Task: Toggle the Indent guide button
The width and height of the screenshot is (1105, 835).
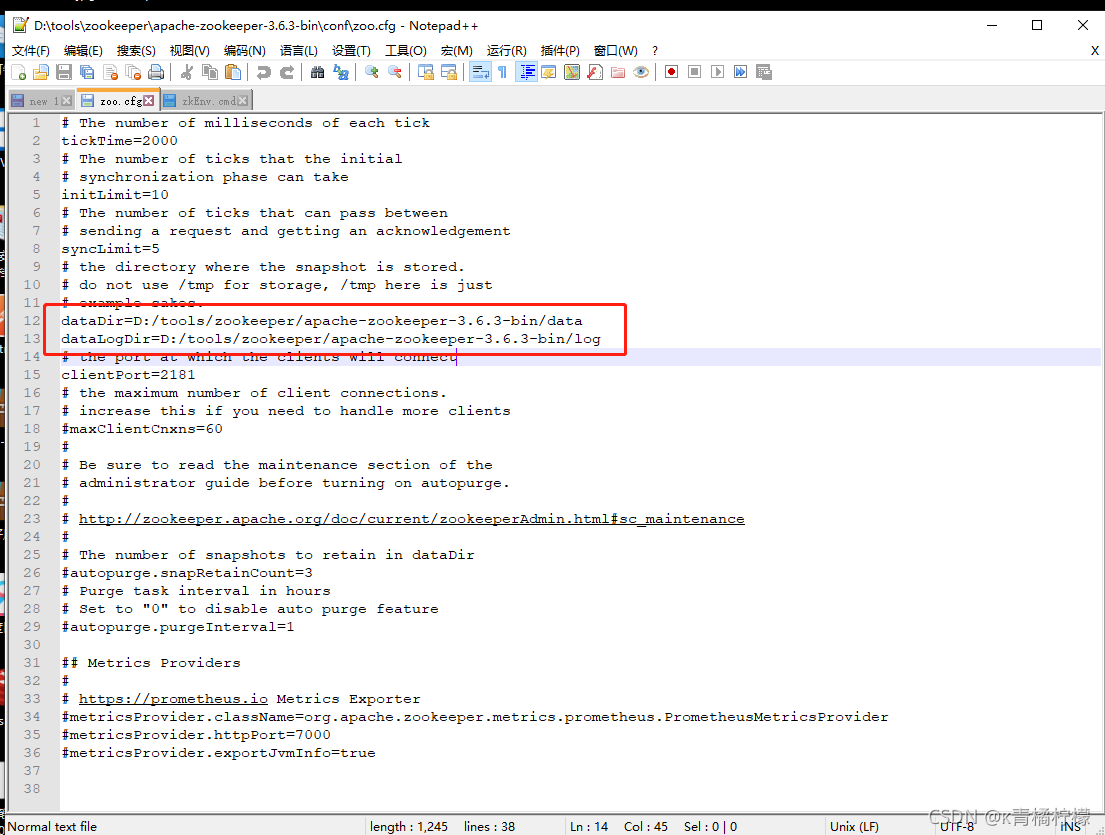Action: click(x=526, y=72)
